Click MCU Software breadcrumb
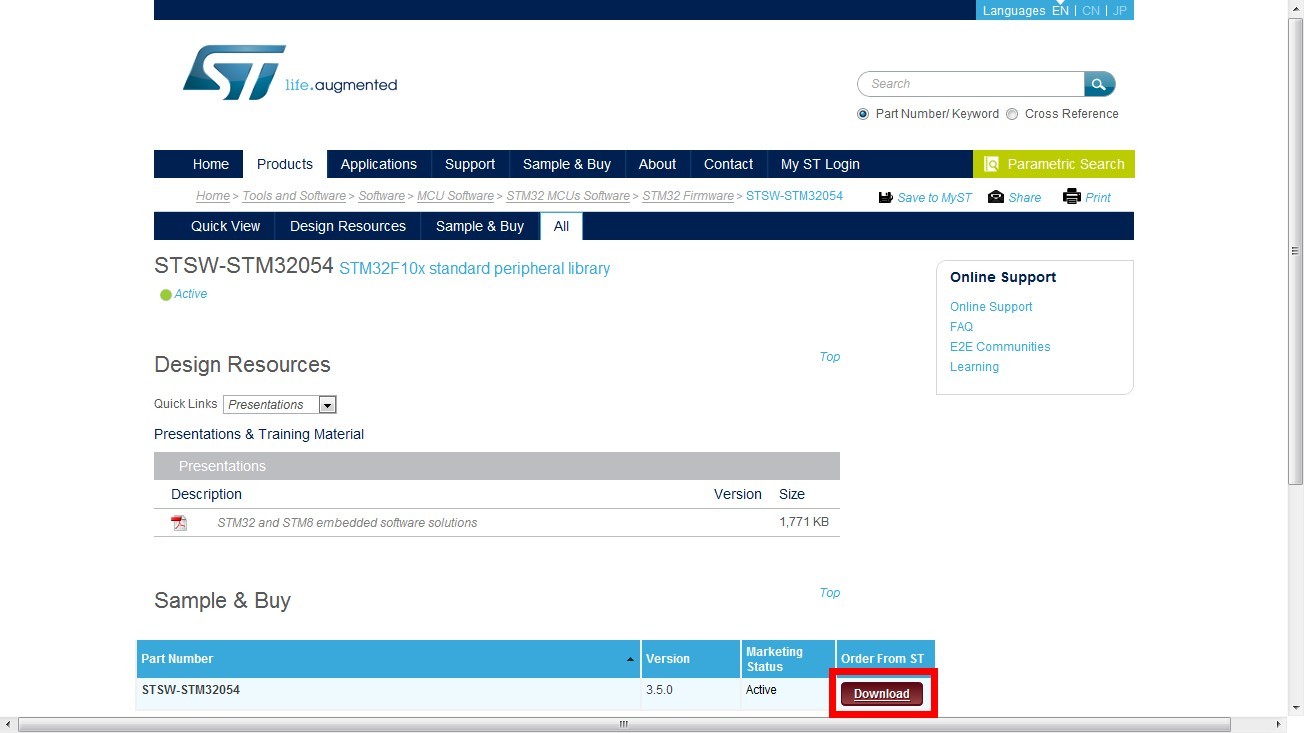1304x733 pixels. tap(456, 196)
